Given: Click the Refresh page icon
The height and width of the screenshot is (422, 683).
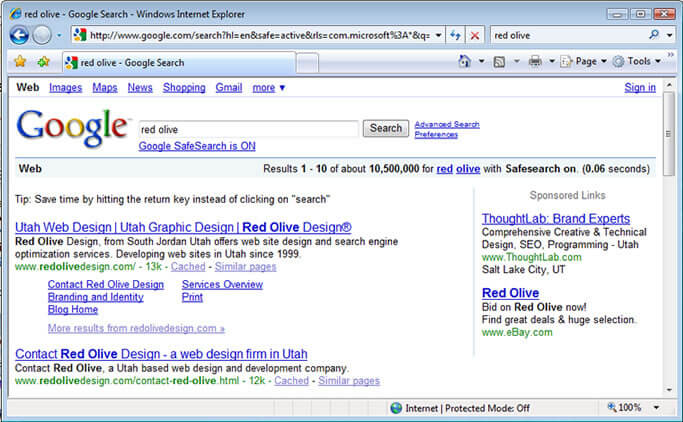Looking at the screenshot, I should click(456, 35).
